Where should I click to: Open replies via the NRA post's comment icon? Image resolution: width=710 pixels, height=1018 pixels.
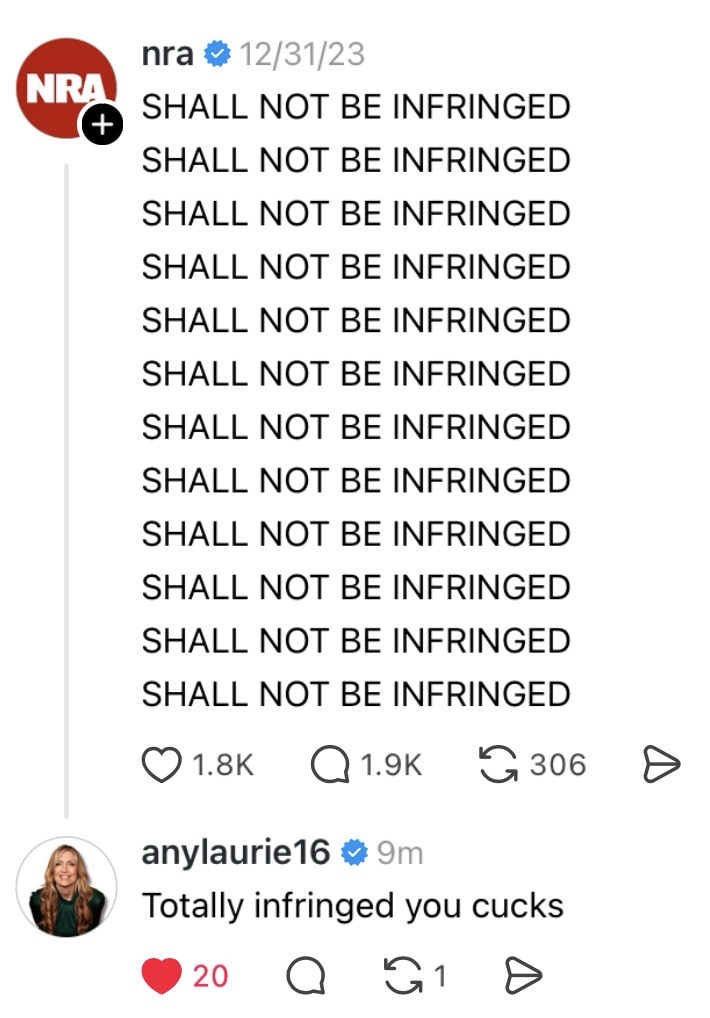coord(330,765)
